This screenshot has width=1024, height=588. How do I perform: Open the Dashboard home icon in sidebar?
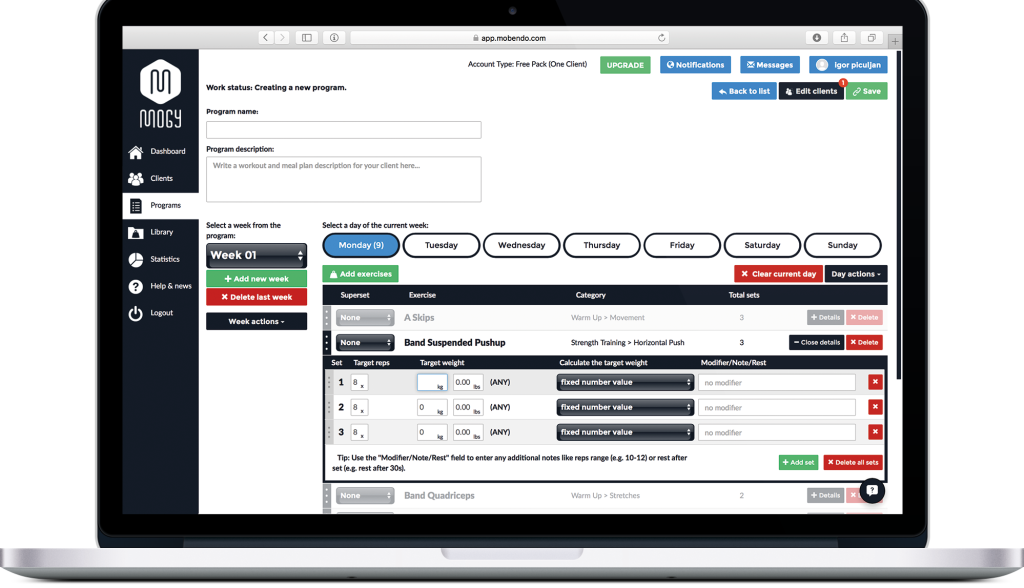[135, 152]
